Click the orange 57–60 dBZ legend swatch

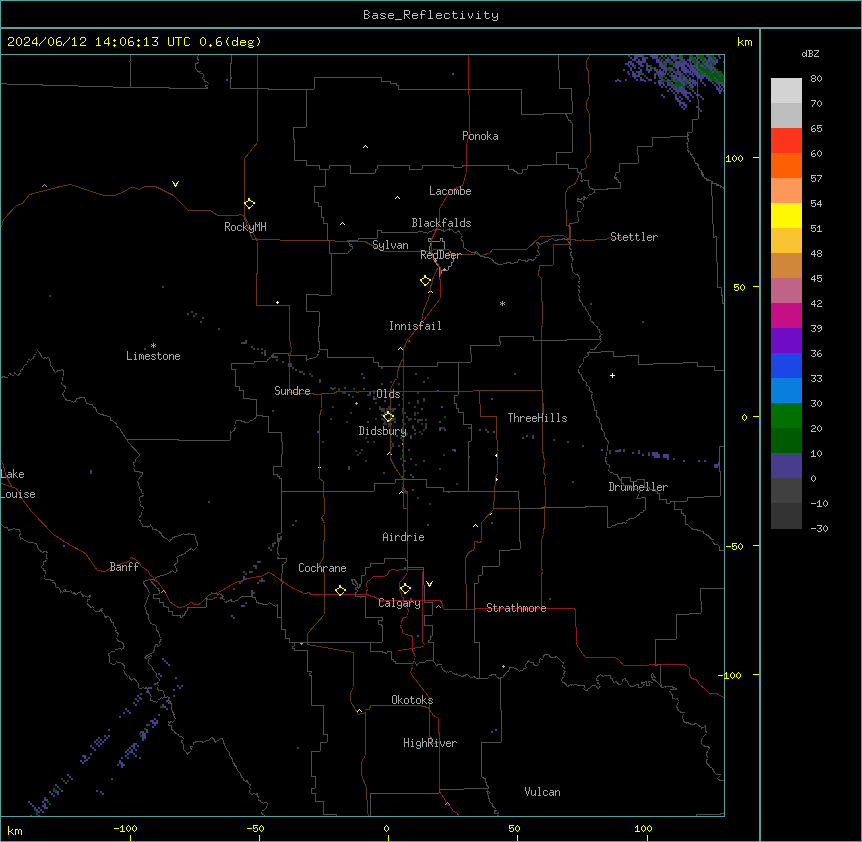click(x=786, y=165)
